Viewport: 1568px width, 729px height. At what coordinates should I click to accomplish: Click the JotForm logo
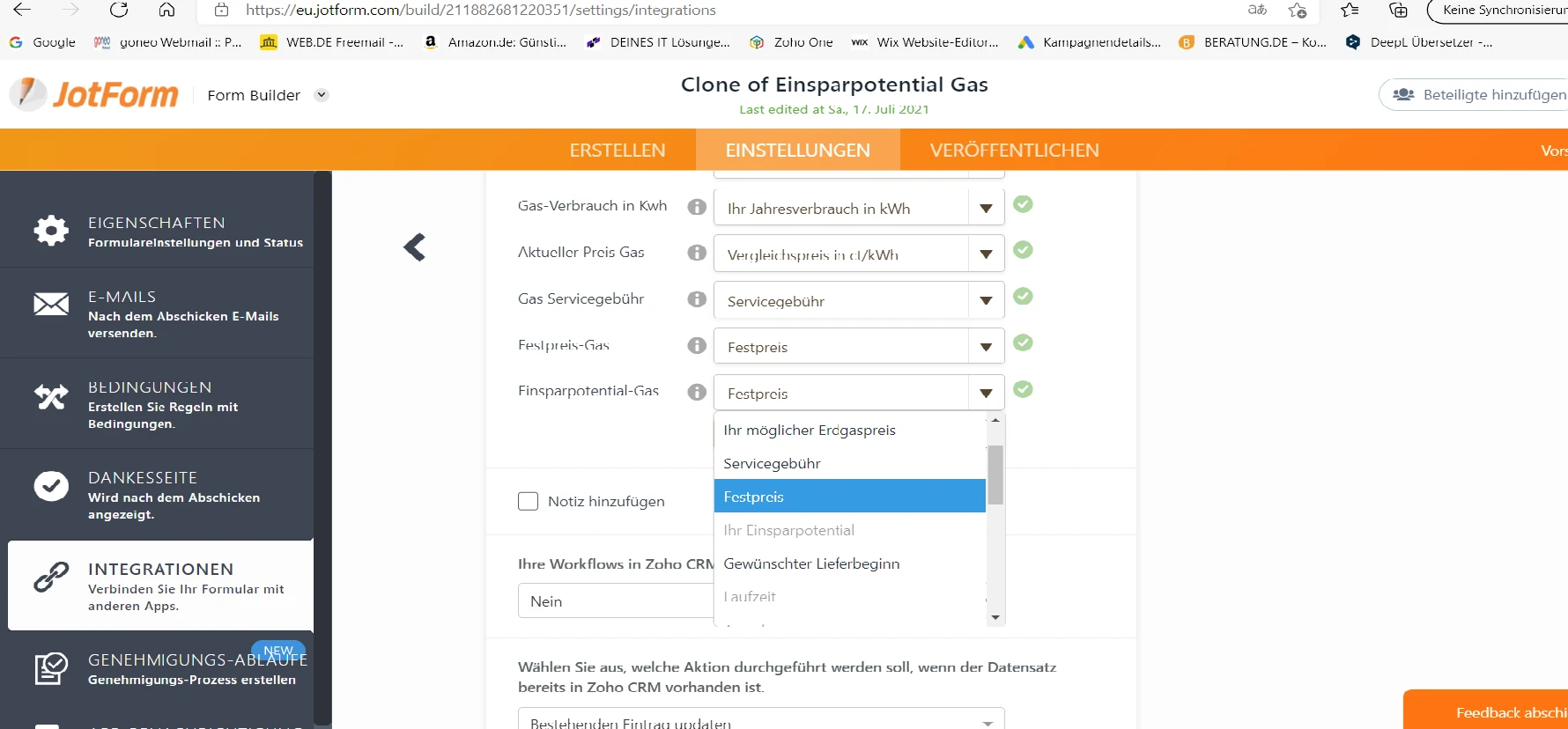click(x=92, y=93)
